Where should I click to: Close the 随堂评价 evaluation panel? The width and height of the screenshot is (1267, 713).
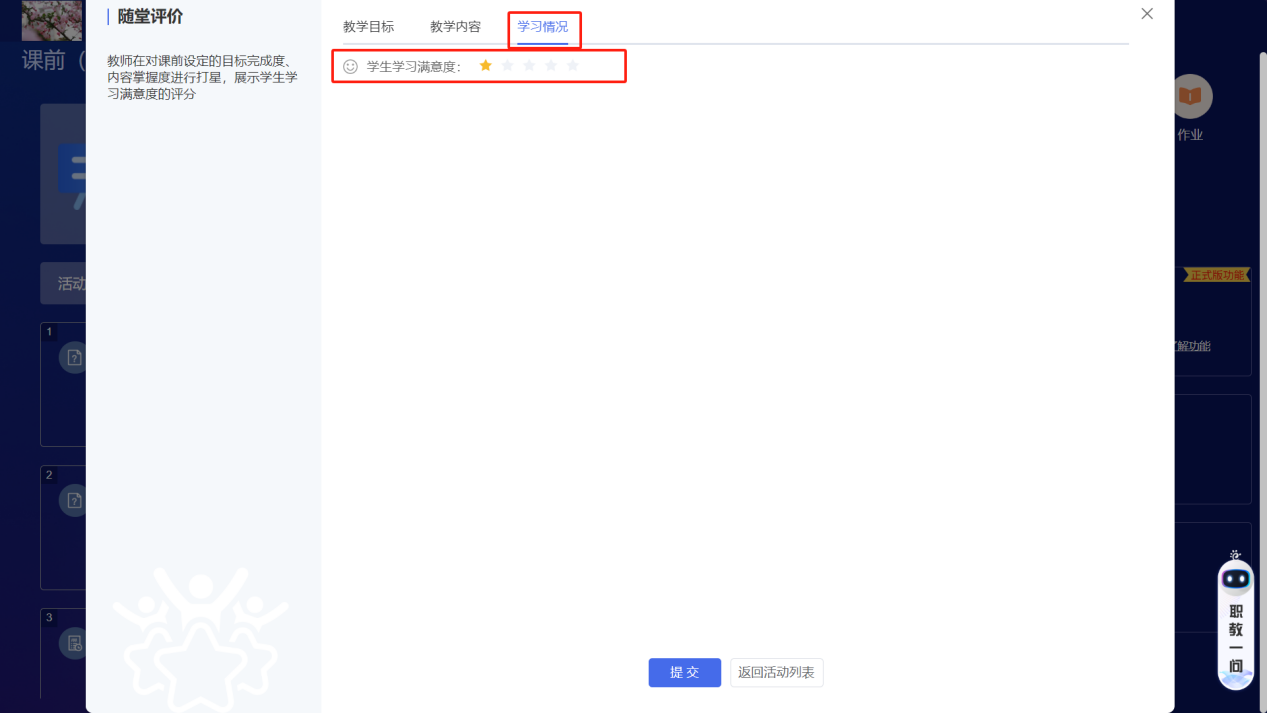coord(1146,14)
